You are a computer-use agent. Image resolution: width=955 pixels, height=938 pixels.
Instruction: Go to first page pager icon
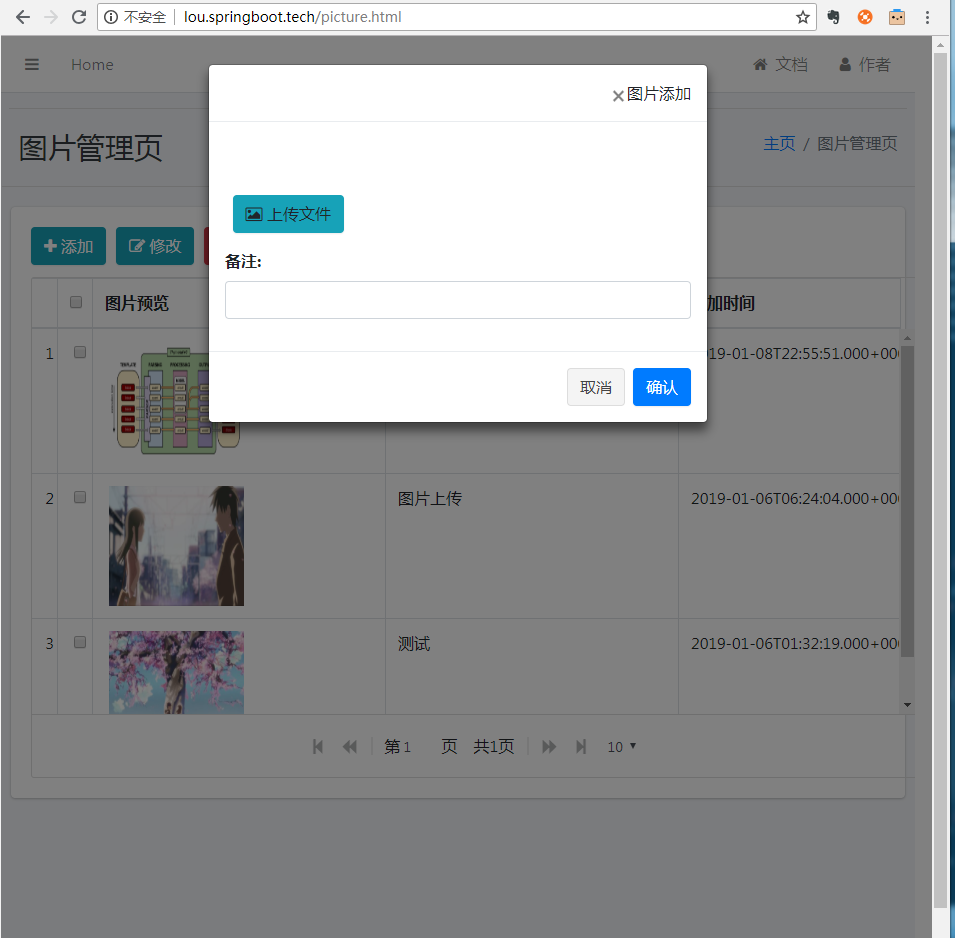coord(317,747)
